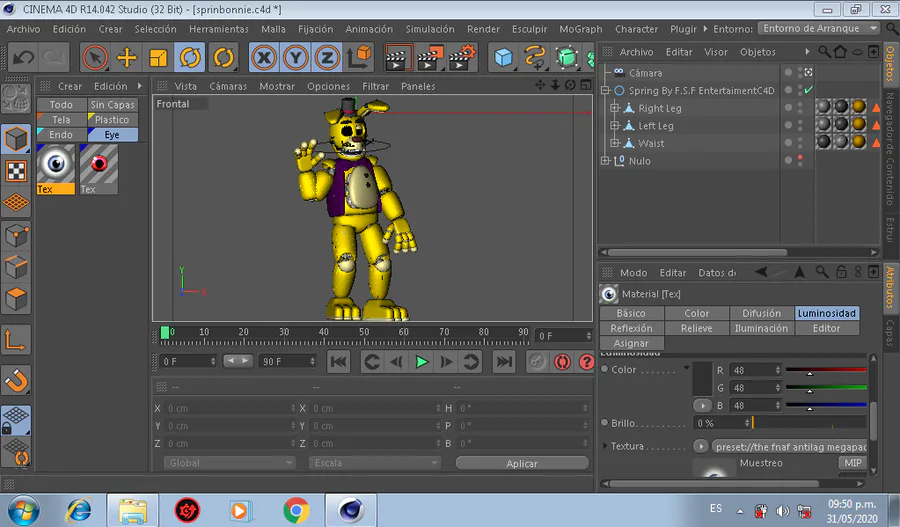Switch to Edges mode
Image resolution: width=900 pixels, height=527 pixels.
tap(15, 267)
